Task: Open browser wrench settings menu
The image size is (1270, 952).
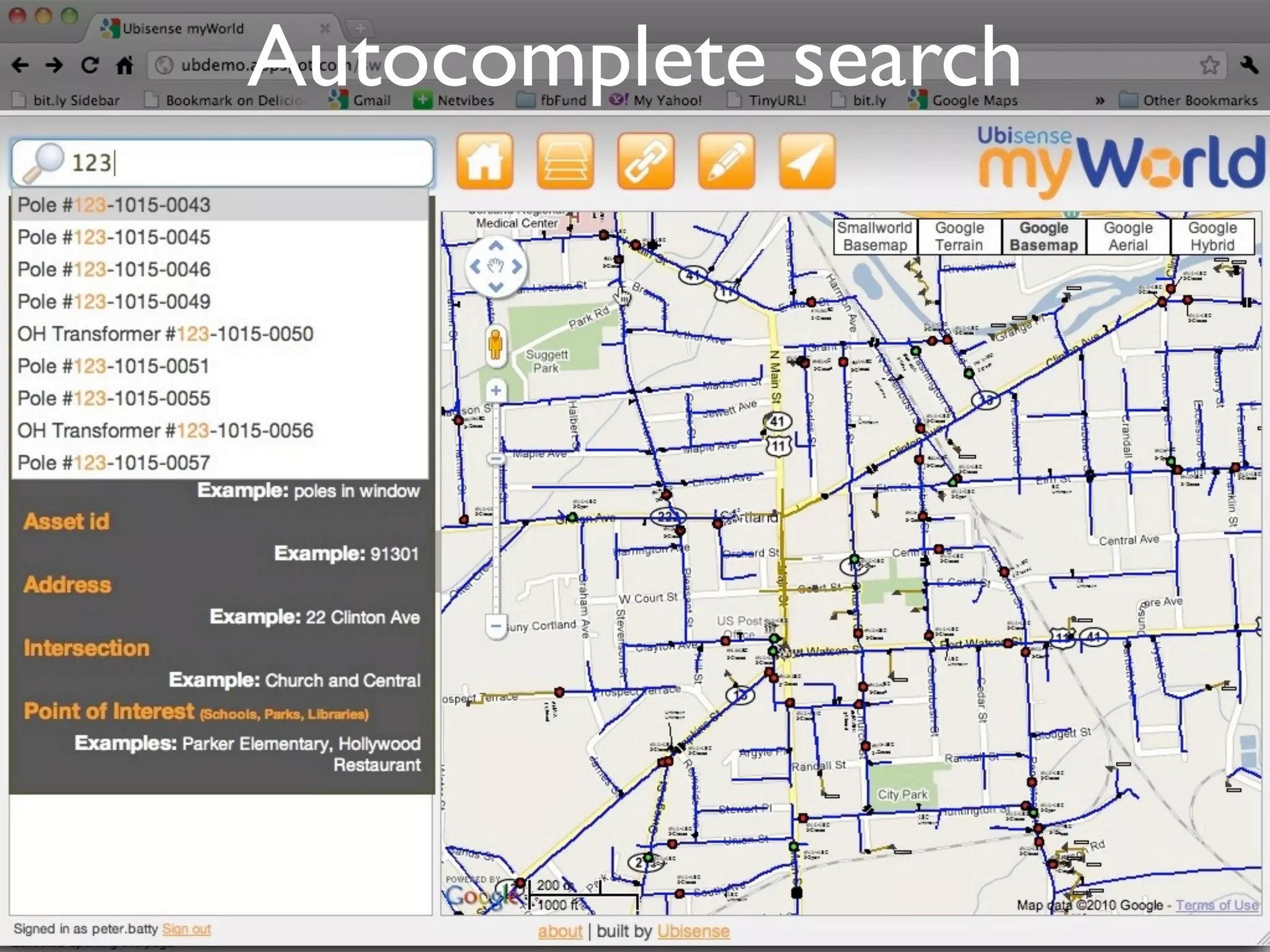Action: pyautogui.click(x=1250, y=65)
